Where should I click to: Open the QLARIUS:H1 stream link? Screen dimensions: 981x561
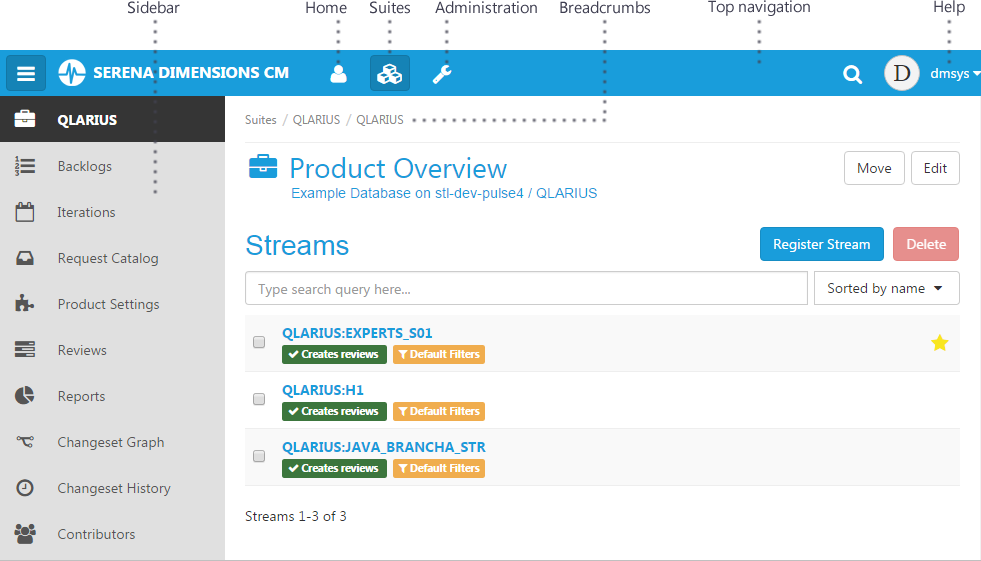[x=323, y=390]
